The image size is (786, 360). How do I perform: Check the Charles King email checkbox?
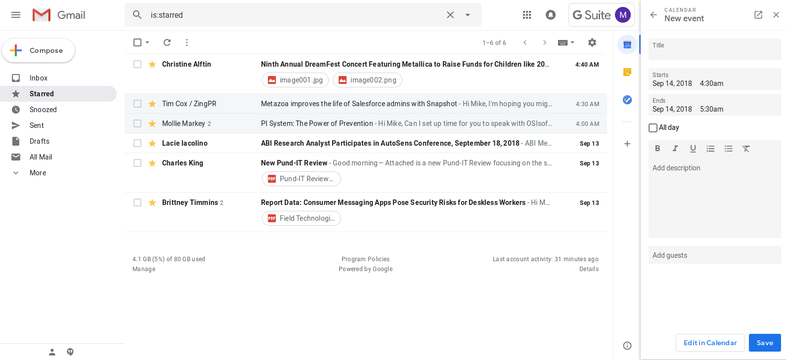[x=137, y=163]
